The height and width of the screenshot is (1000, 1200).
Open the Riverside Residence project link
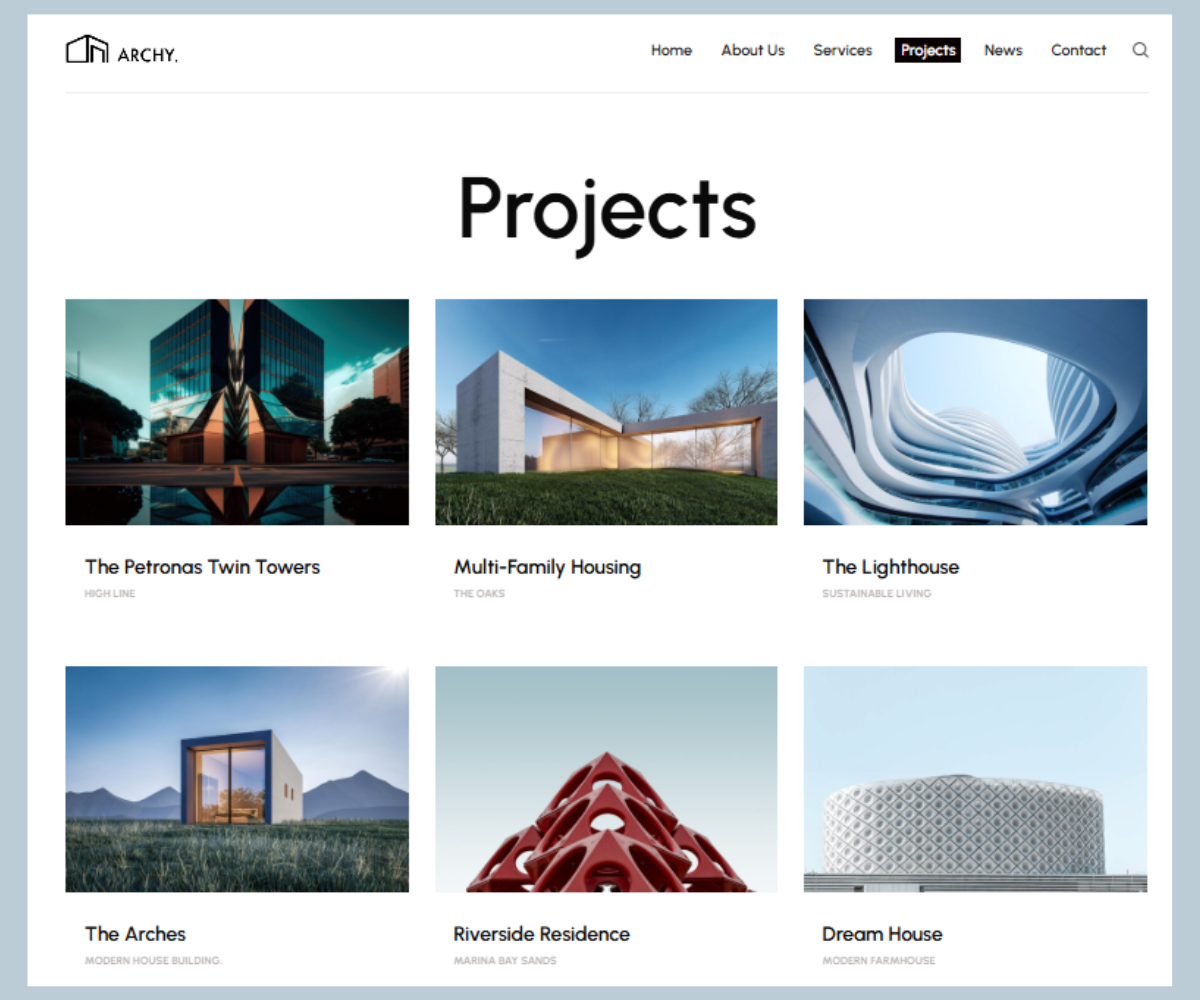tap(541, 934)
